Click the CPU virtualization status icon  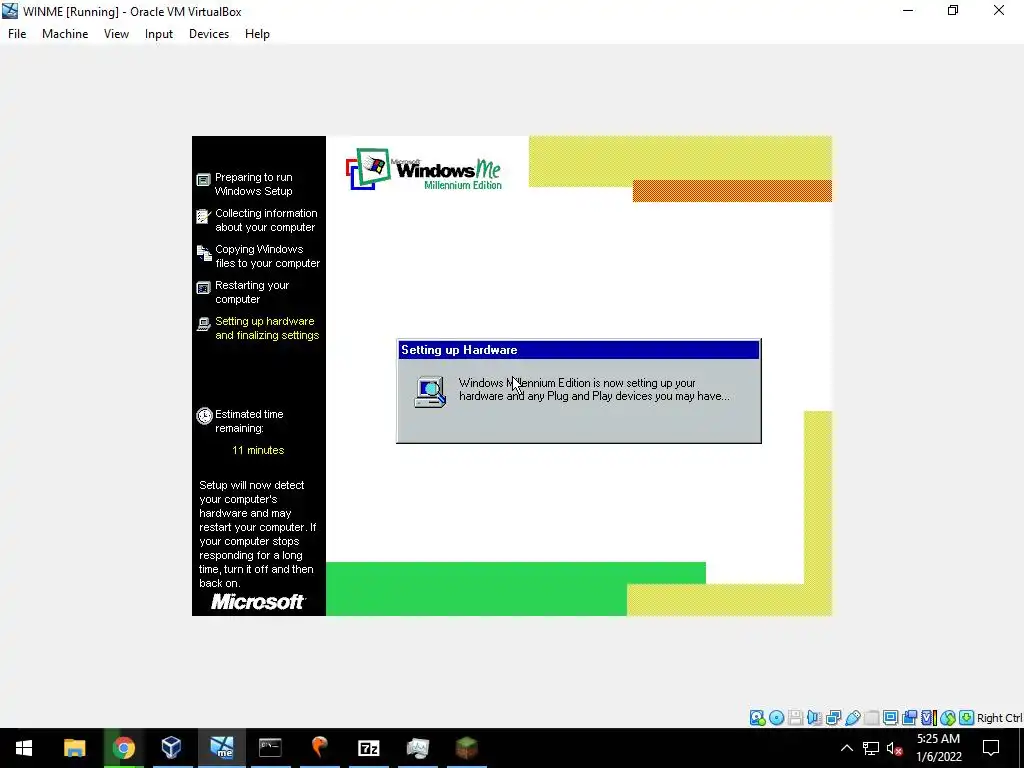coord(928,718)
